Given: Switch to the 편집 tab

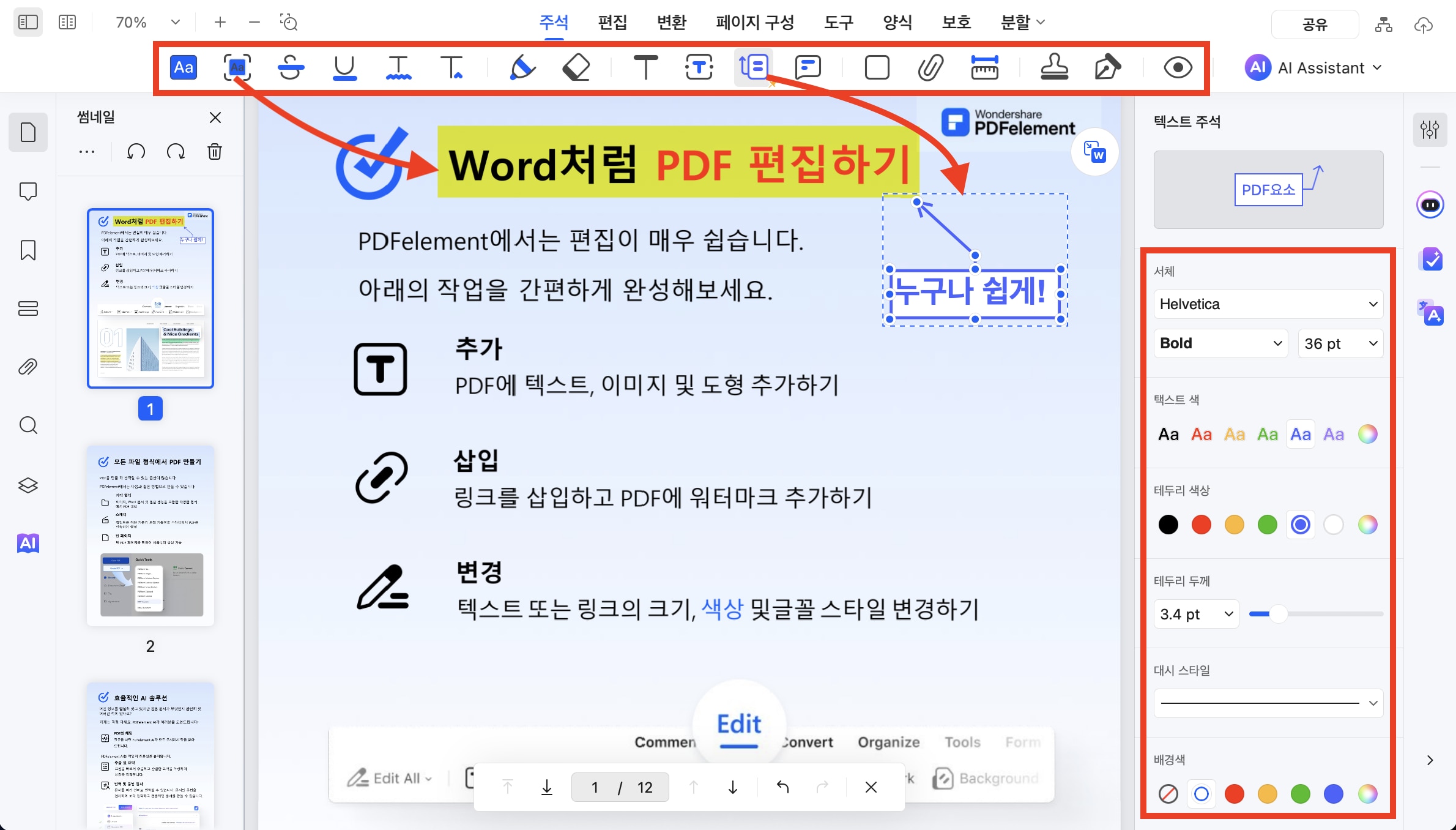Looking at the screenshot, I should pyautogui.click(x=612, y=23).
